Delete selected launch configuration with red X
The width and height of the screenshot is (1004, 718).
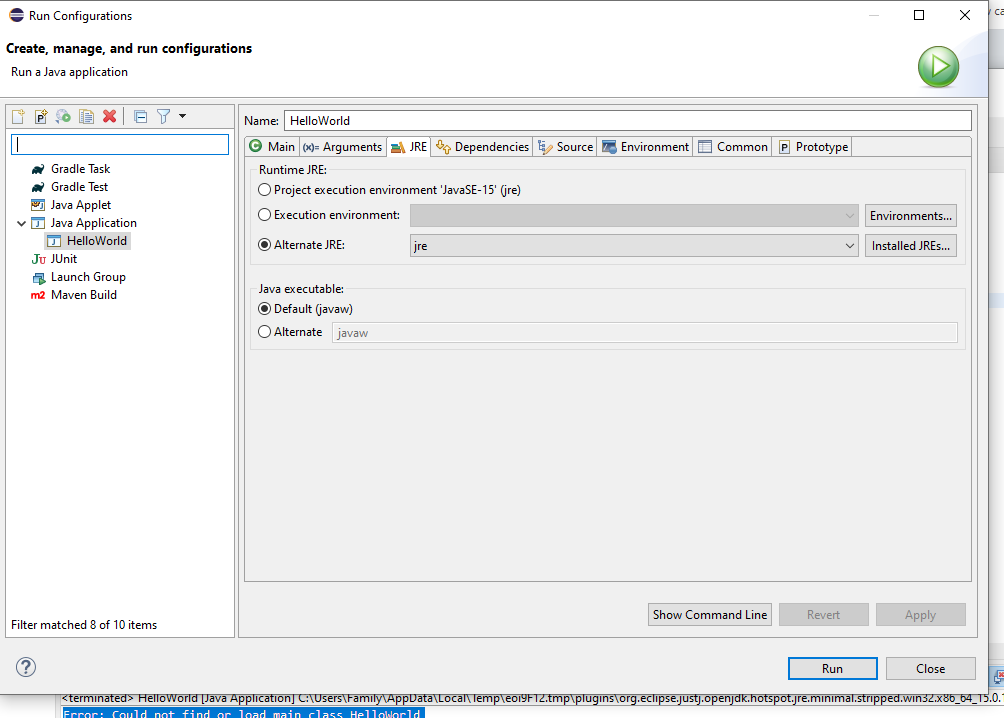coord(110,117)
